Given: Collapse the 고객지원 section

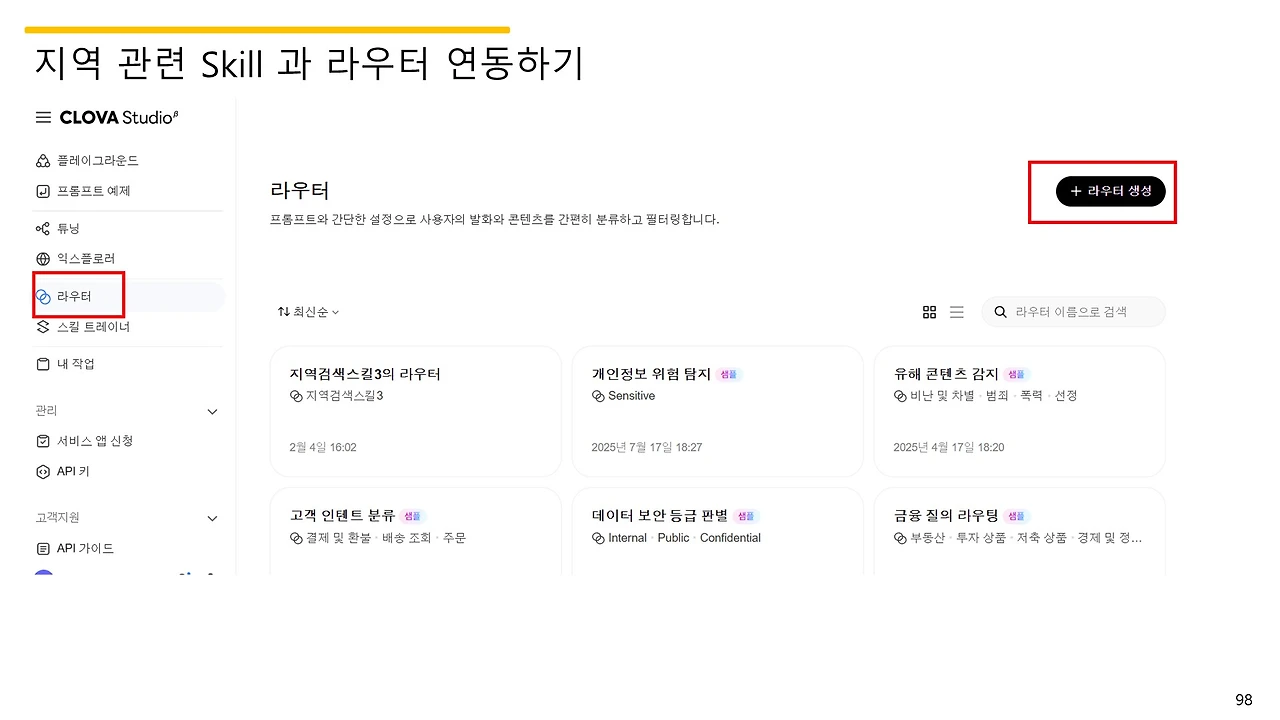Looking at the screenshot, I should point(212,518).
